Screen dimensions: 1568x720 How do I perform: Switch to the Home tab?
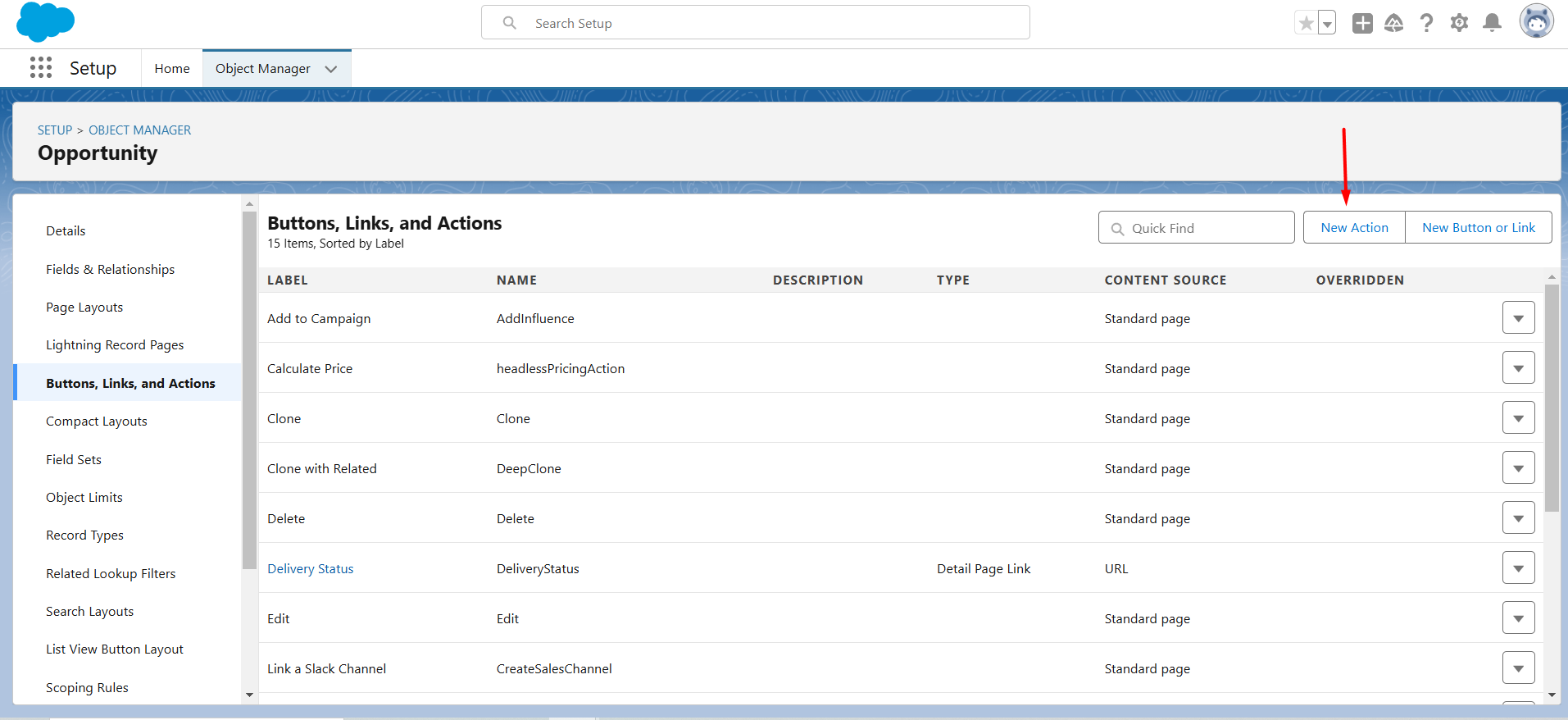pyautogui.click(x=172, y=69)
